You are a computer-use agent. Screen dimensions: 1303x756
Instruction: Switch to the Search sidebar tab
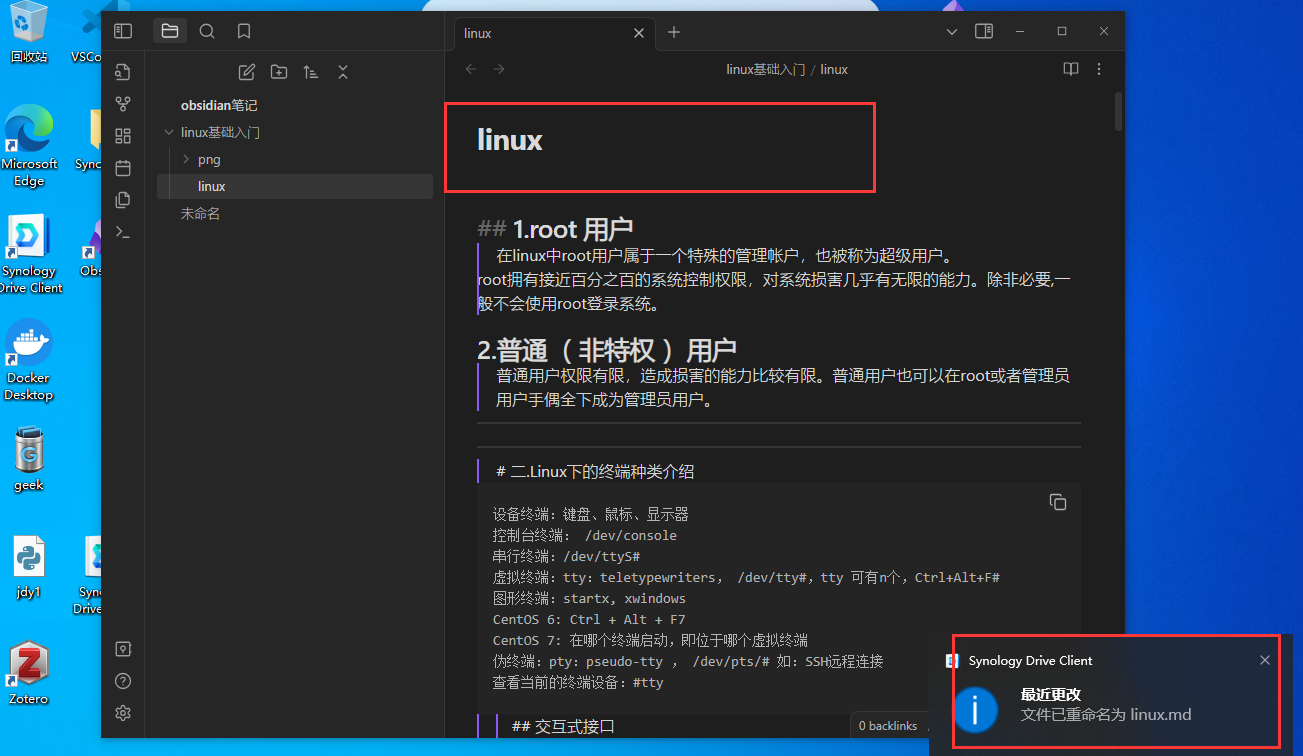(207, 31)
